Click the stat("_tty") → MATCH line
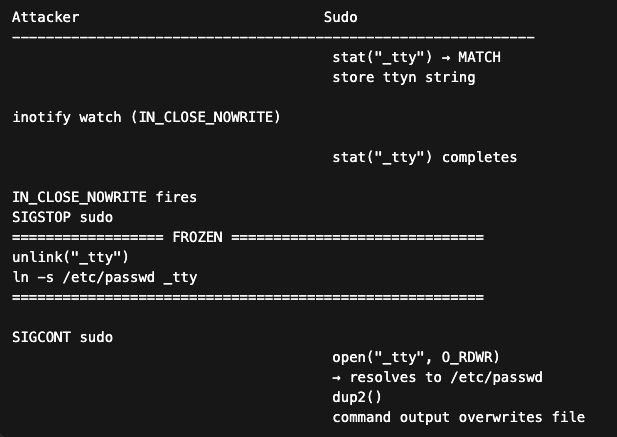 pyautogui.click(x=416, y=57)
